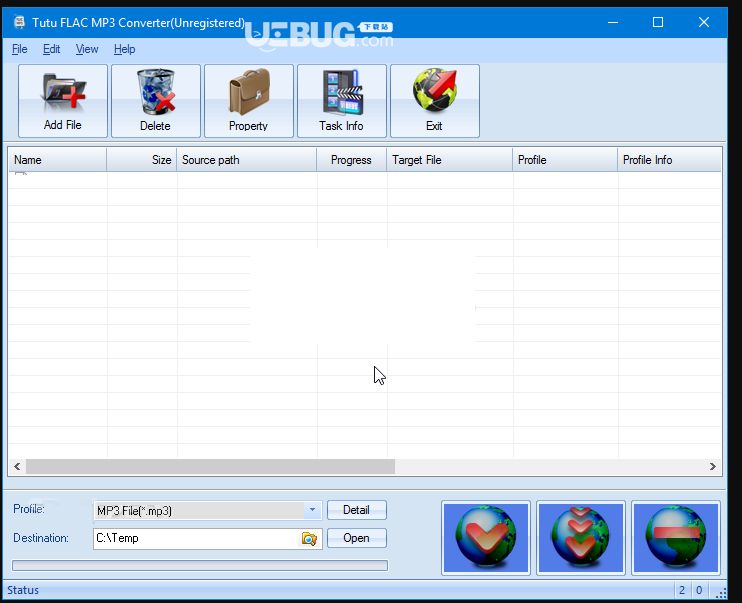Click the Profile column header
This screenshot has height=603, width=742.
pyautogui.click(x=565, y=160)
